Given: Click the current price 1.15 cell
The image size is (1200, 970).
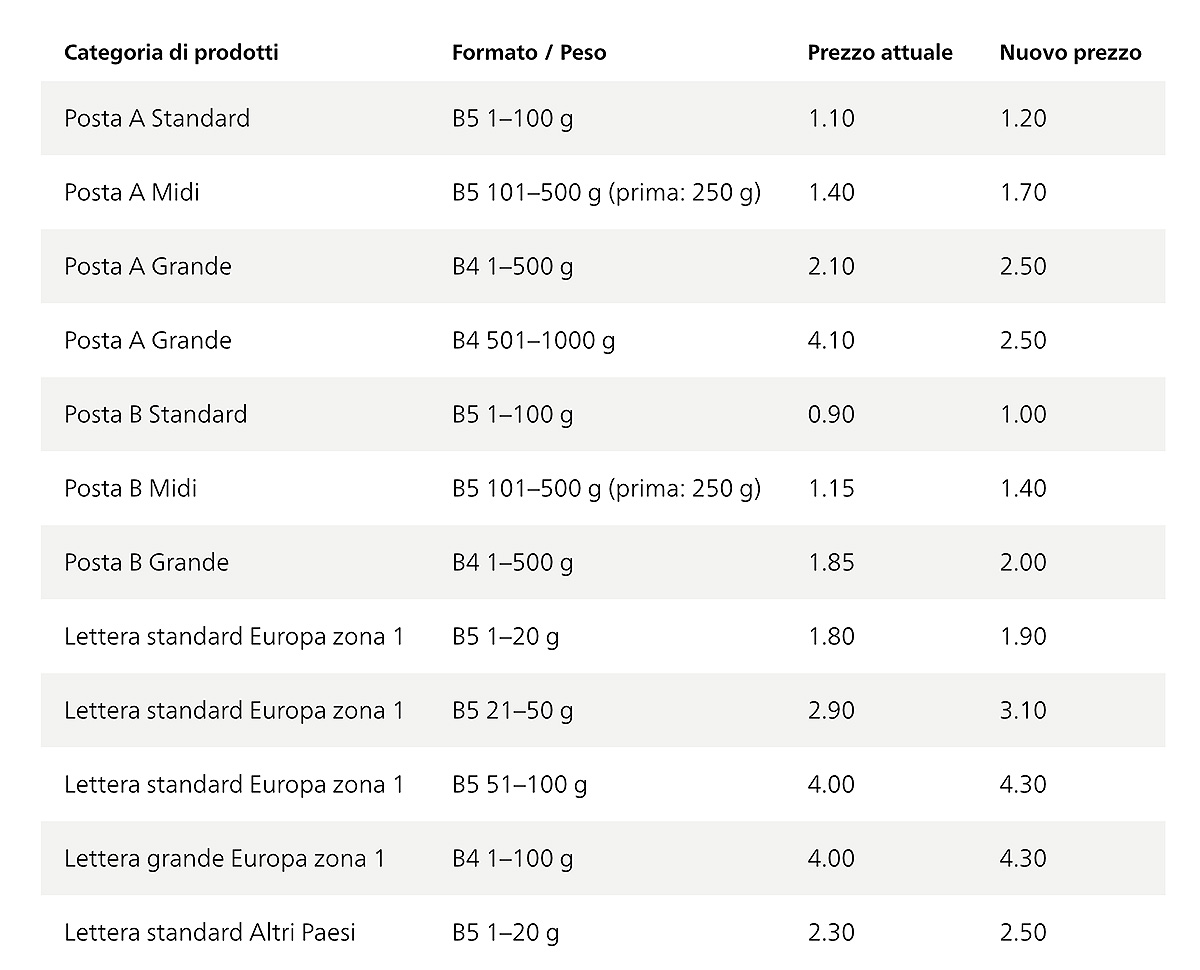Looking at the screenshot, I should [831, 489].
